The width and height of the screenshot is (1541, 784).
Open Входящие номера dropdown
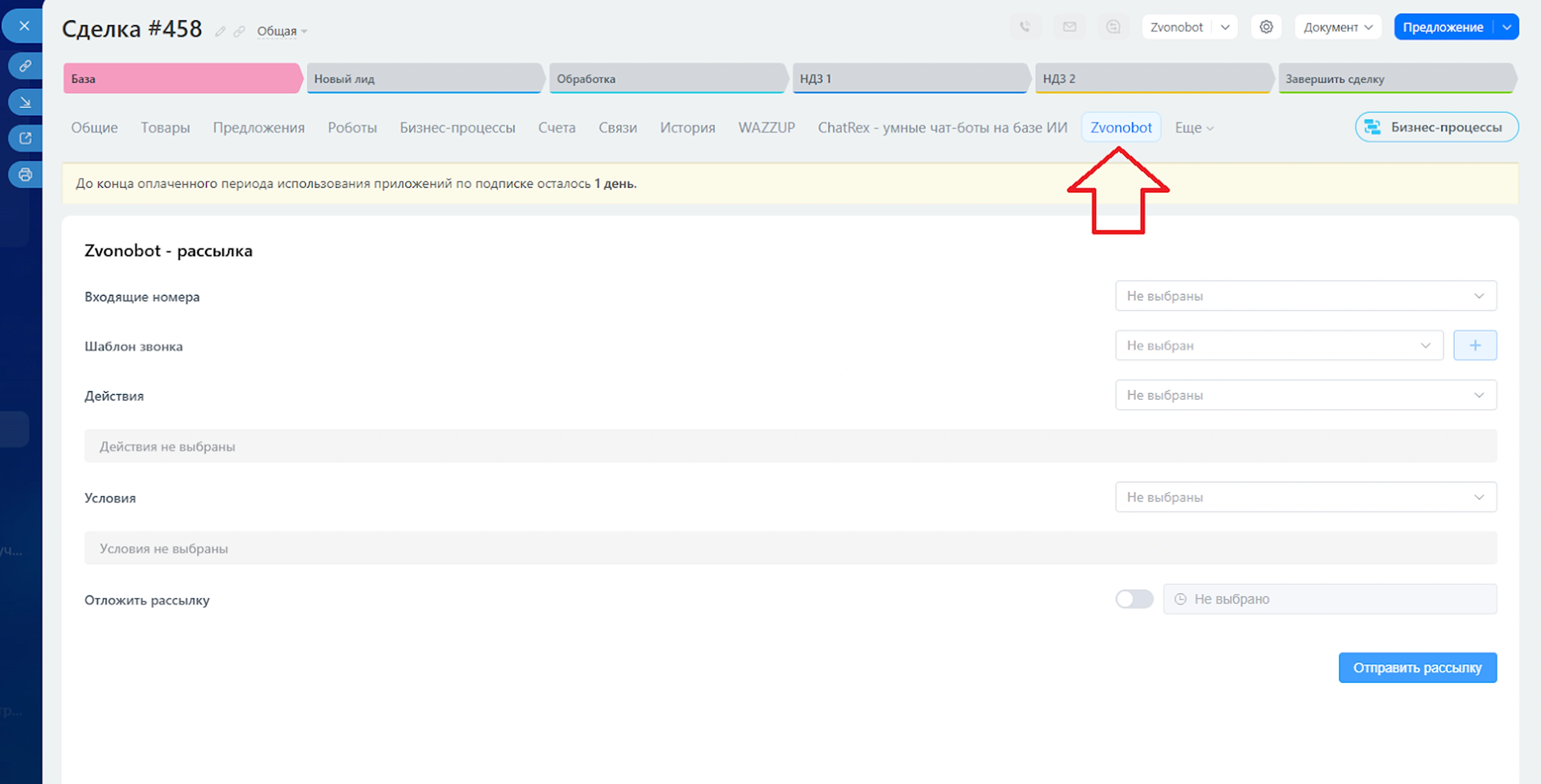tap(1306, 295)
